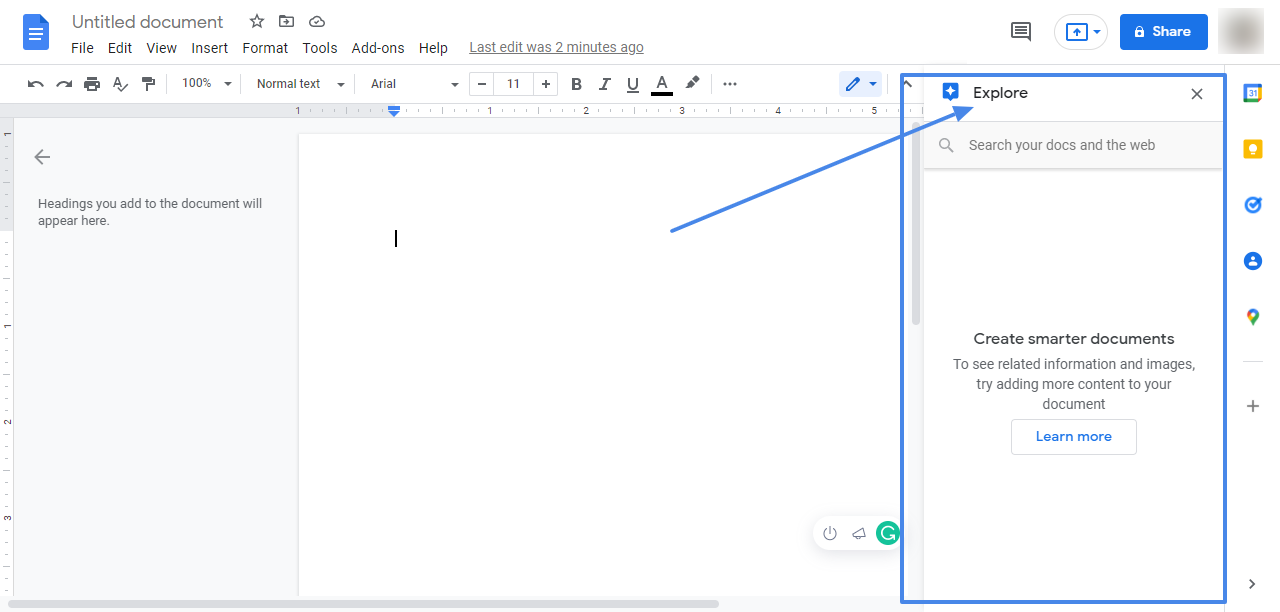The width and height of the screenshot is (1280, 612).
Task: Click the font size field showing 11
Action: [x=513, y=84]
